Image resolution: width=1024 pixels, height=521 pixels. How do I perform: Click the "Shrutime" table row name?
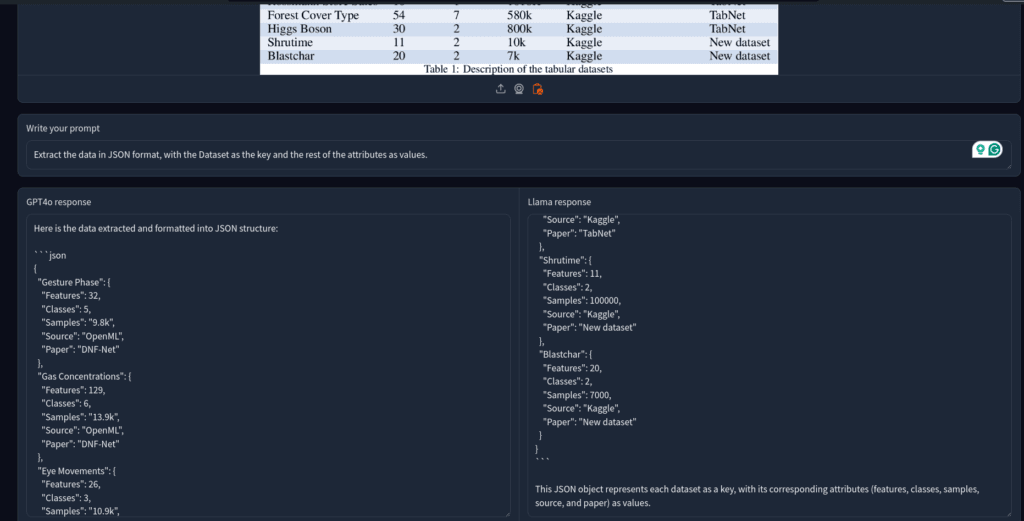point(290,42)
